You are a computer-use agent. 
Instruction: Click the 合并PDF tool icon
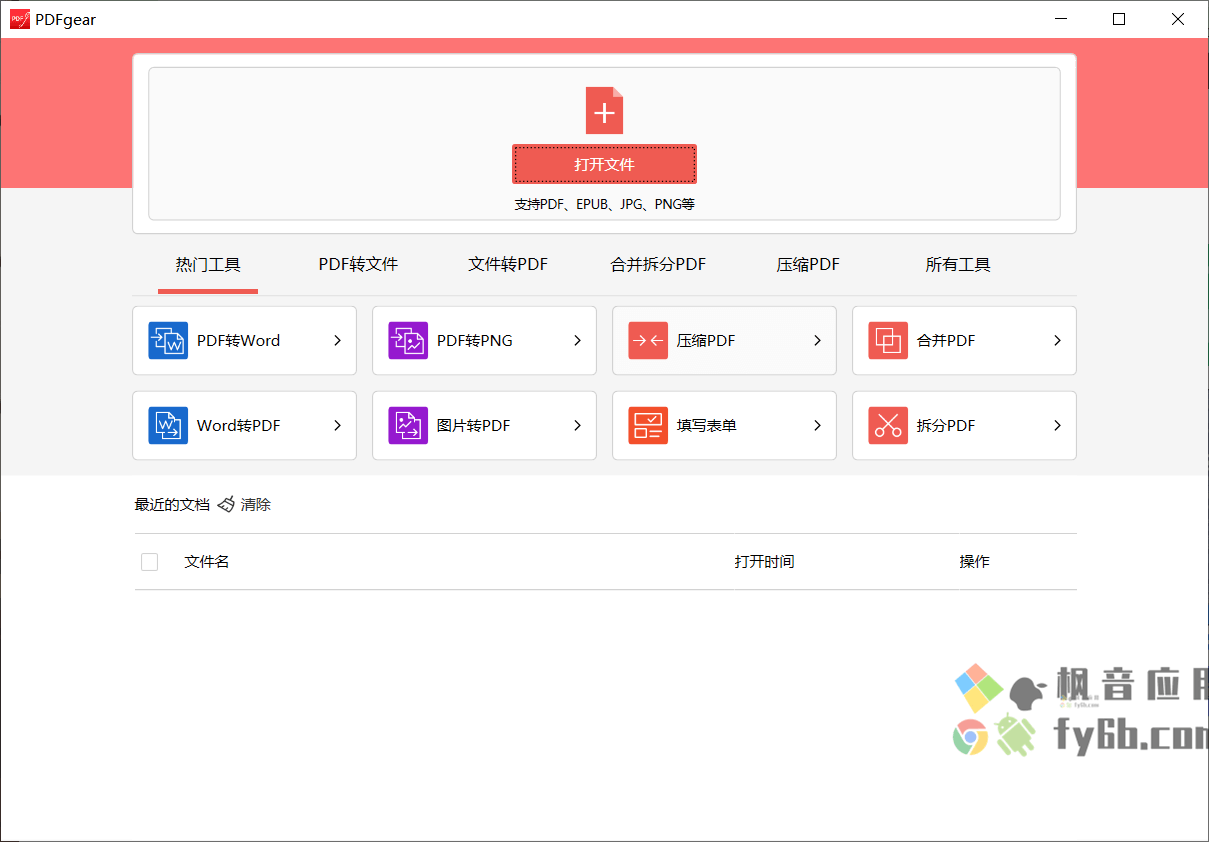[888, 341]
